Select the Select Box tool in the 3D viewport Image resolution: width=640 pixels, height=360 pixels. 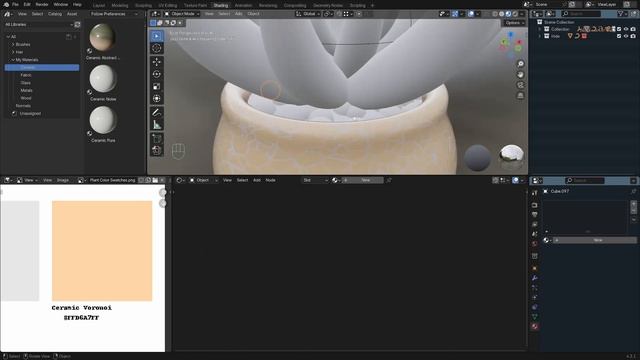pos(157,36)
